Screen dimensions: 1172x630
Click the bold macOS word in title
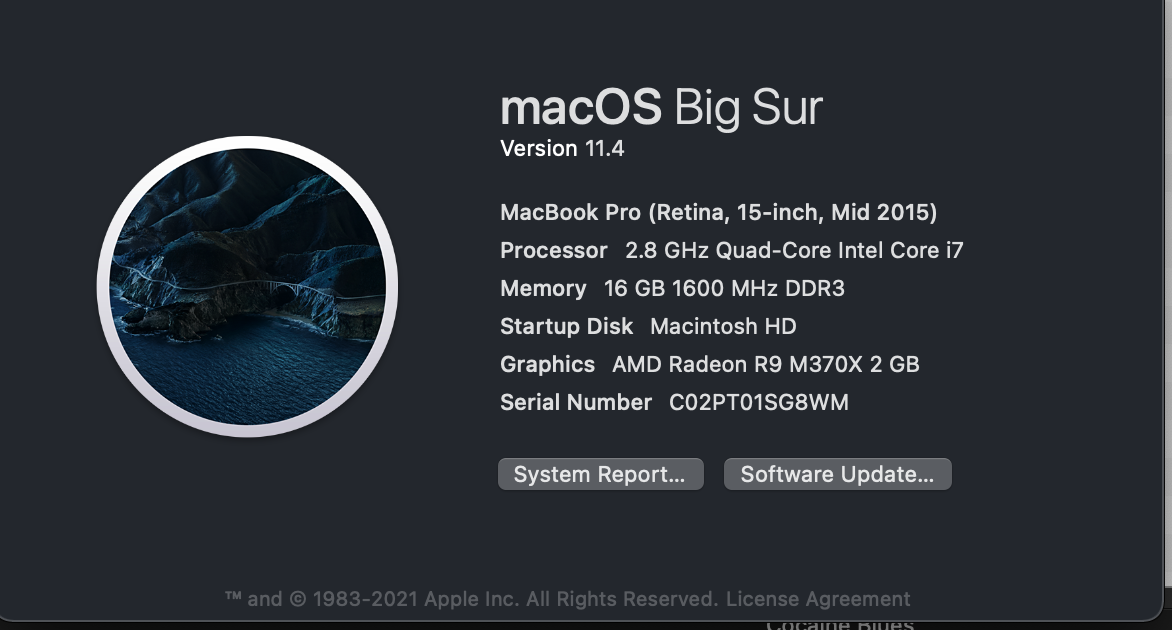coord(580,107)
